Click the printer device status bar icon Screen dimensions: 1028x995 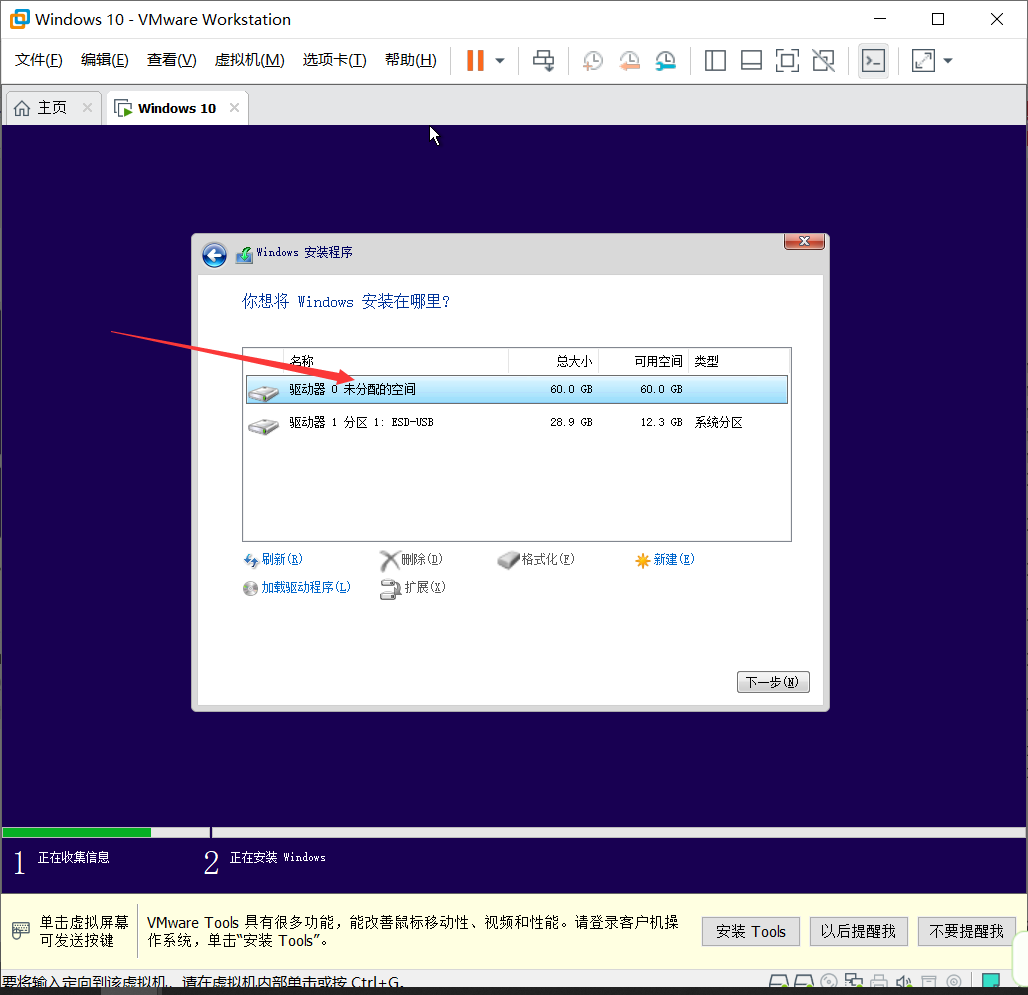pos(879,981)
